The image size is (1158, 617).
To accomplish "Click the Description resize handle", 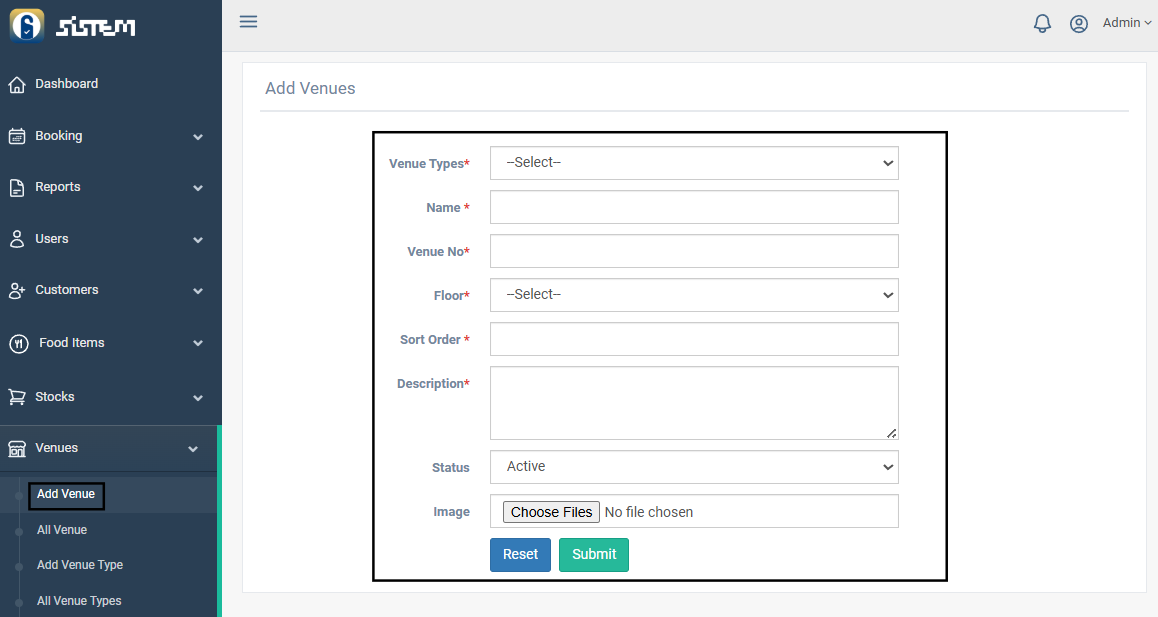I will pyautogui.click(x=891, y=433).
